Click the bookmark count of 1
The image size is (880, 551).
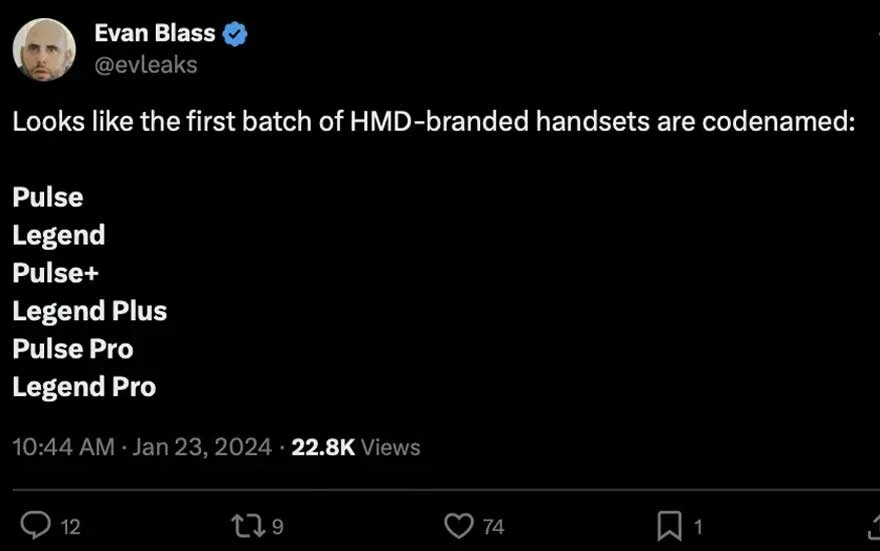coord(698,526)
